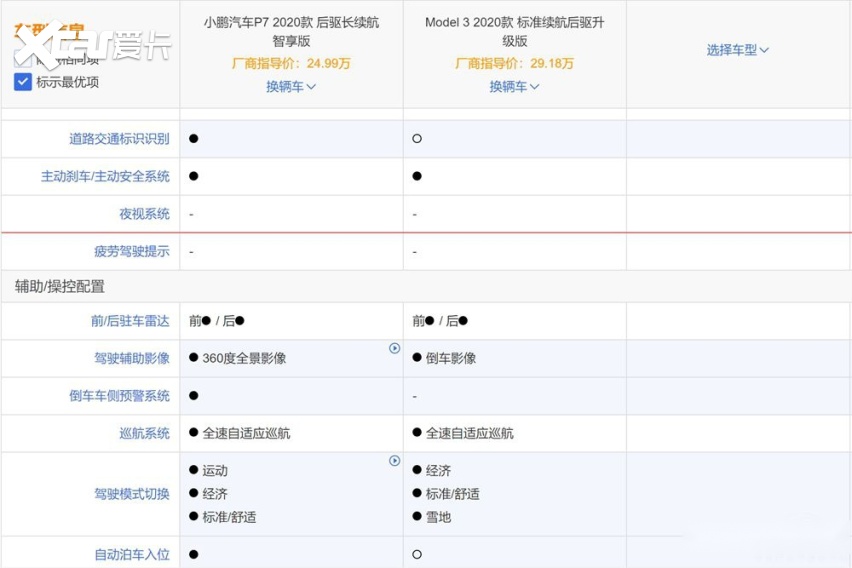Click the 驾驶模式切换 label
The height and width of the screenshot is (568, 852).
pos(131,494)
